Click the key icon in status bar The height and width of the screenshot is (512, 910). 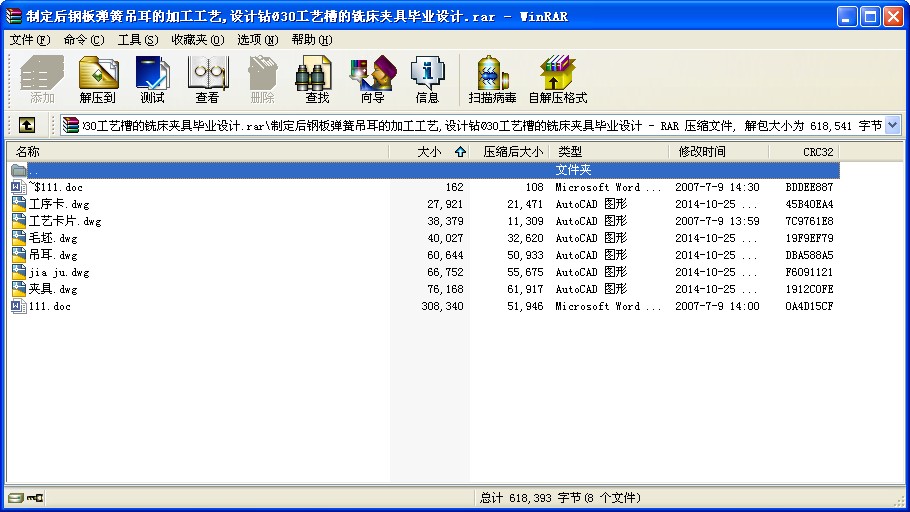35,497
